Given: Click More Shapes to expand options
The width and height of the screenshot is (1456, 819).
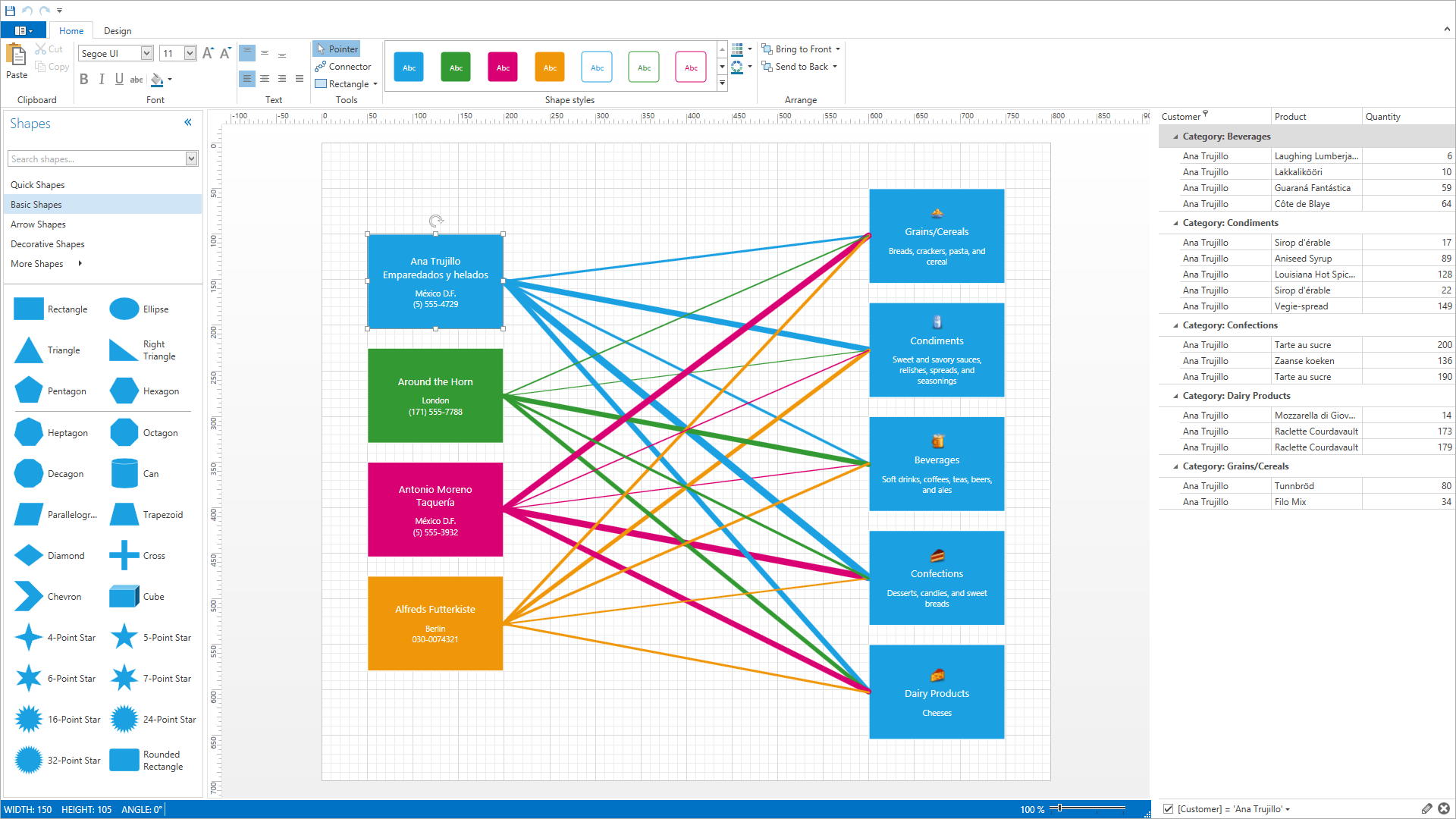Looking at the screenshot, I should [36, 262].
